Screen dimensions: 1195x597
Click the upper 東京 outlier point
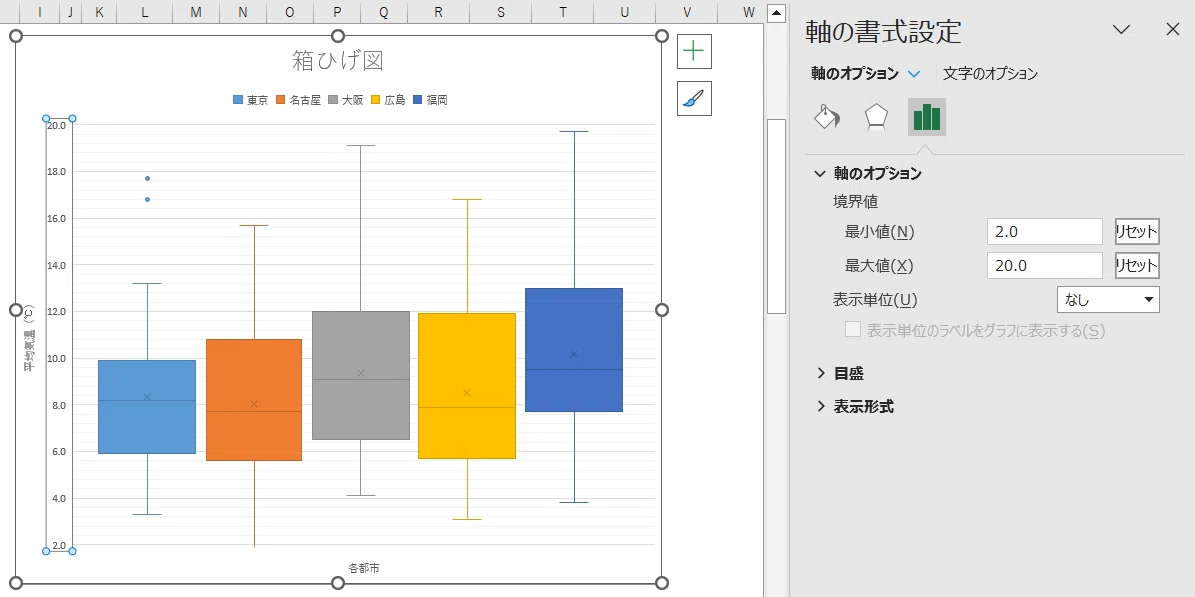point(147,178)
